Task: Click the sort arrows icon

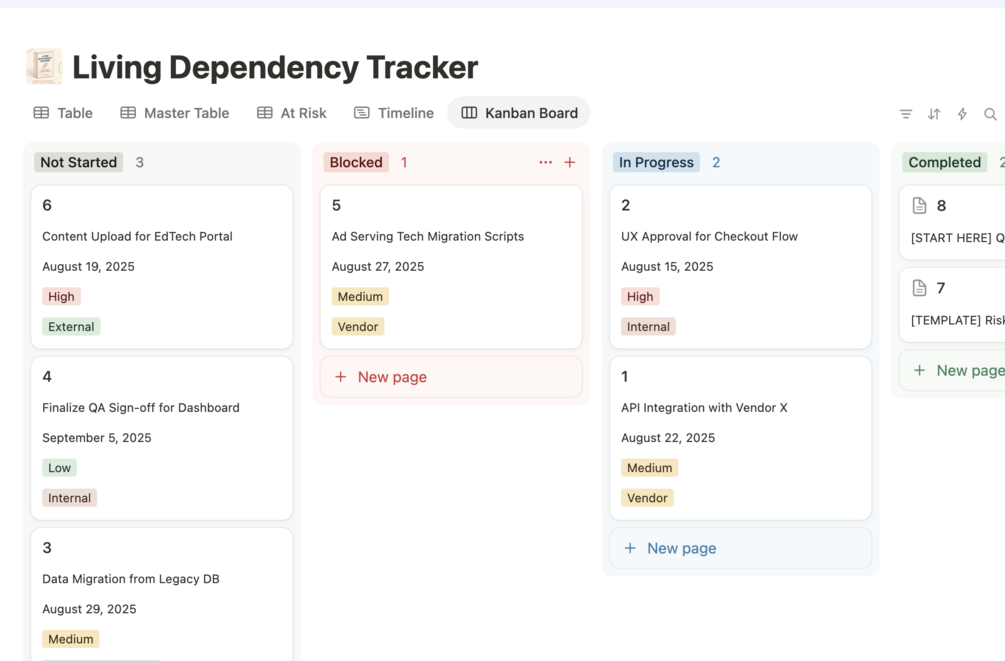Action: coord(934,114)
